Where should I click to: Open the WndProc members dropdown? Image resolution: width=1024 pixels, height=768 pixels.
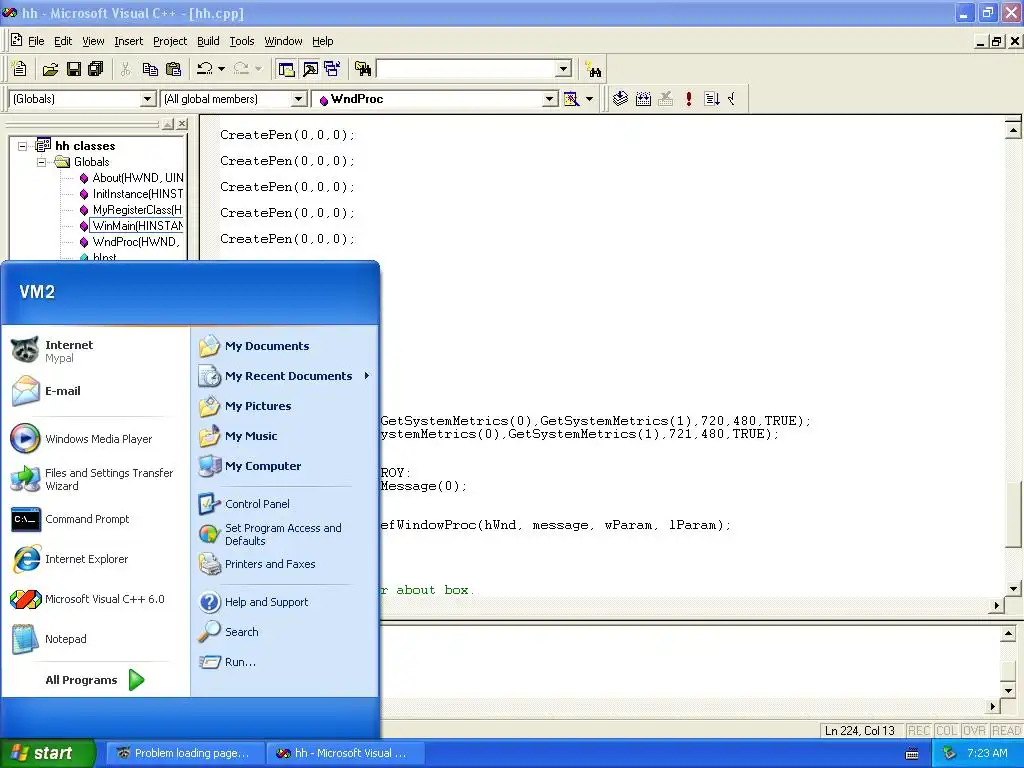(550, 99)
